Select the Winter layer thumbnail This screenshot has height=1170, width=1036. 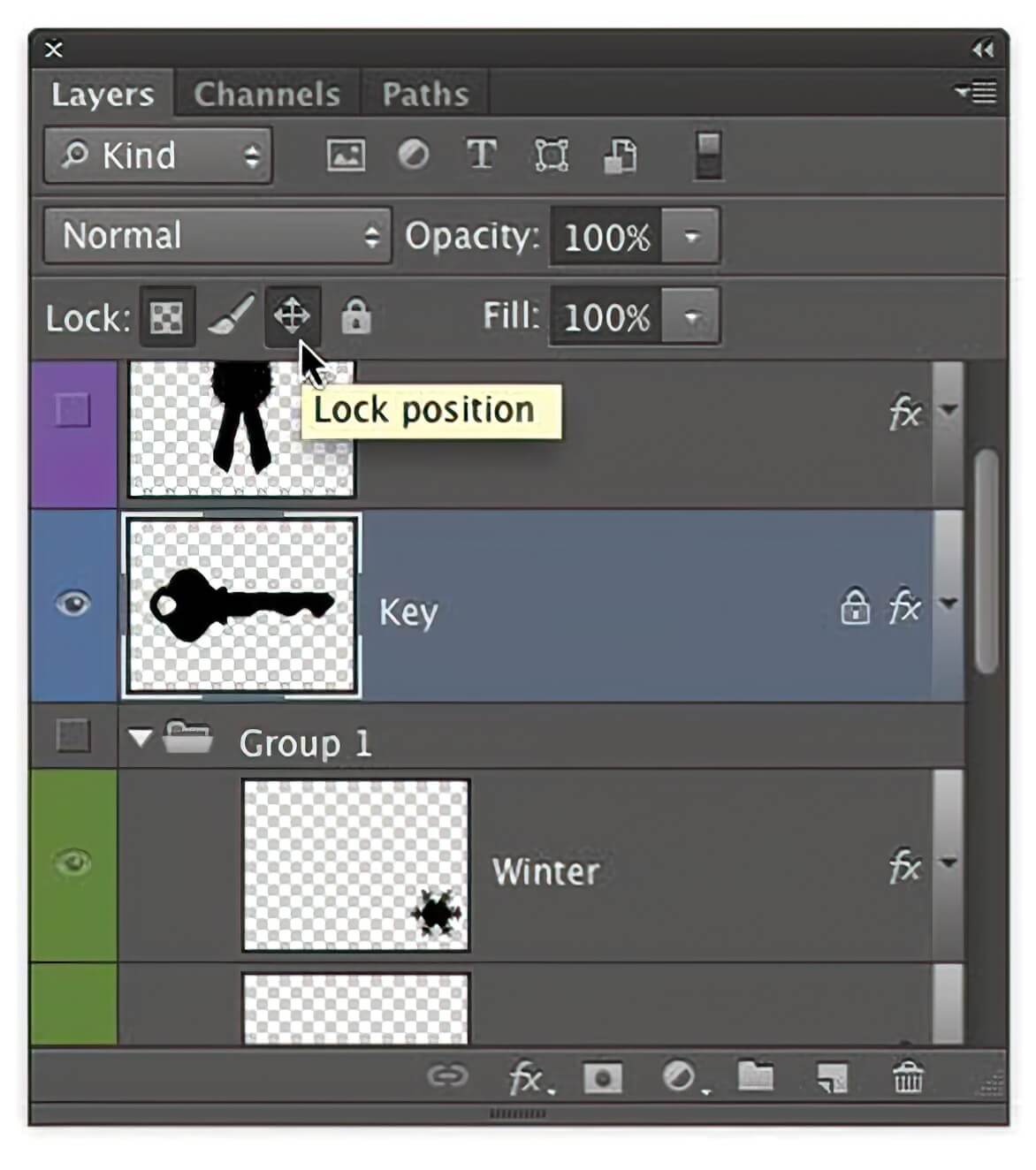point(356,865)
